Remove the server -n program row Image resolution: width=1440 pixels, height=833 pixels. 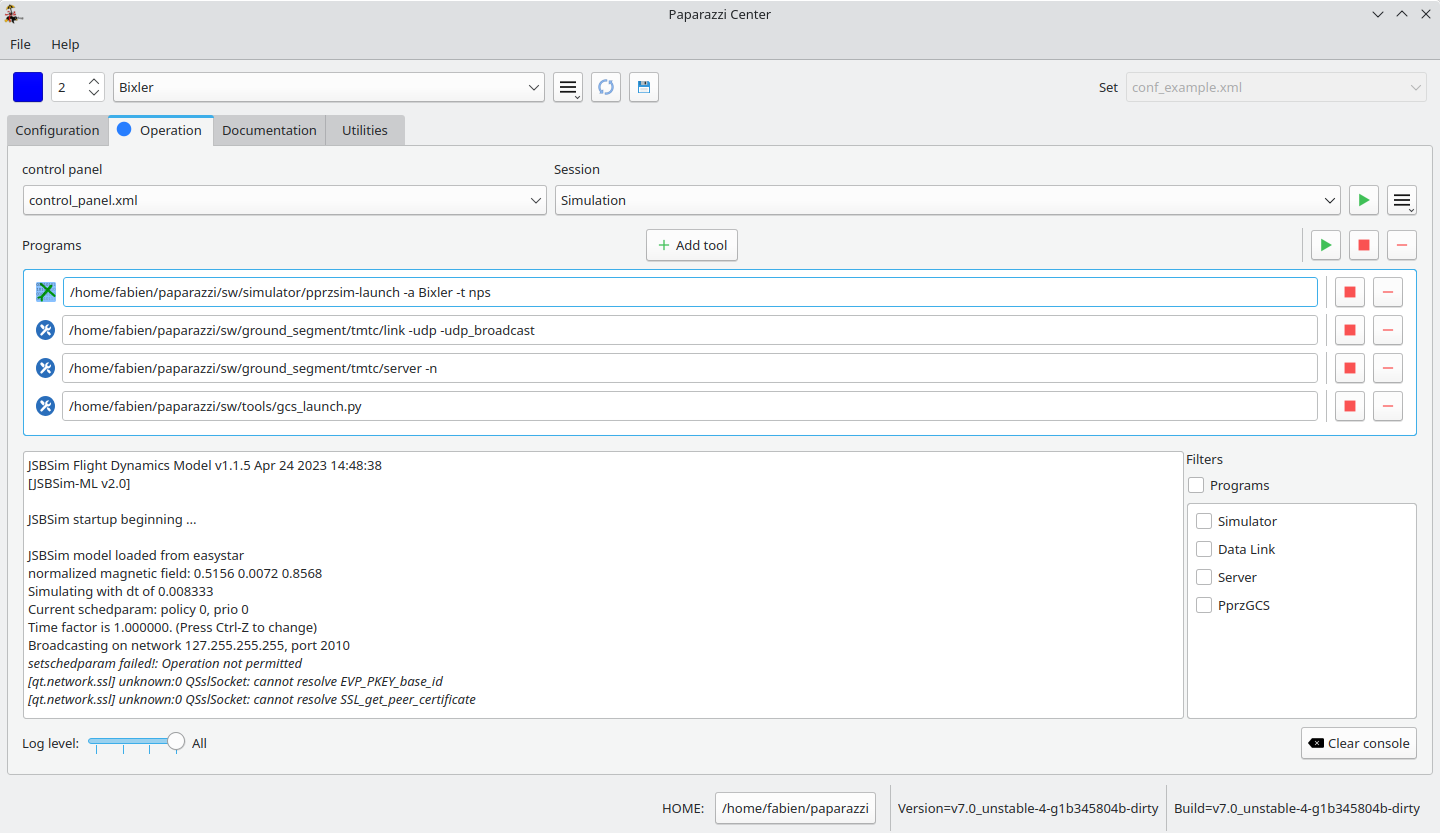[x=1388, y=368]
